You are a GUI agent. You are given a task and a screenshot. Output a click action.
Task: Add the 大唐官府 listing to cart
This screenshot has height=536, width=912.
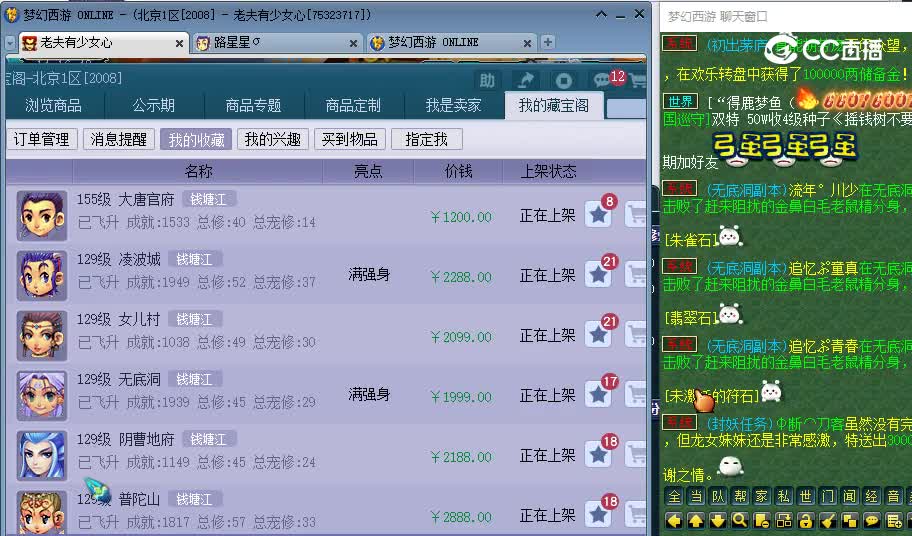636,215
